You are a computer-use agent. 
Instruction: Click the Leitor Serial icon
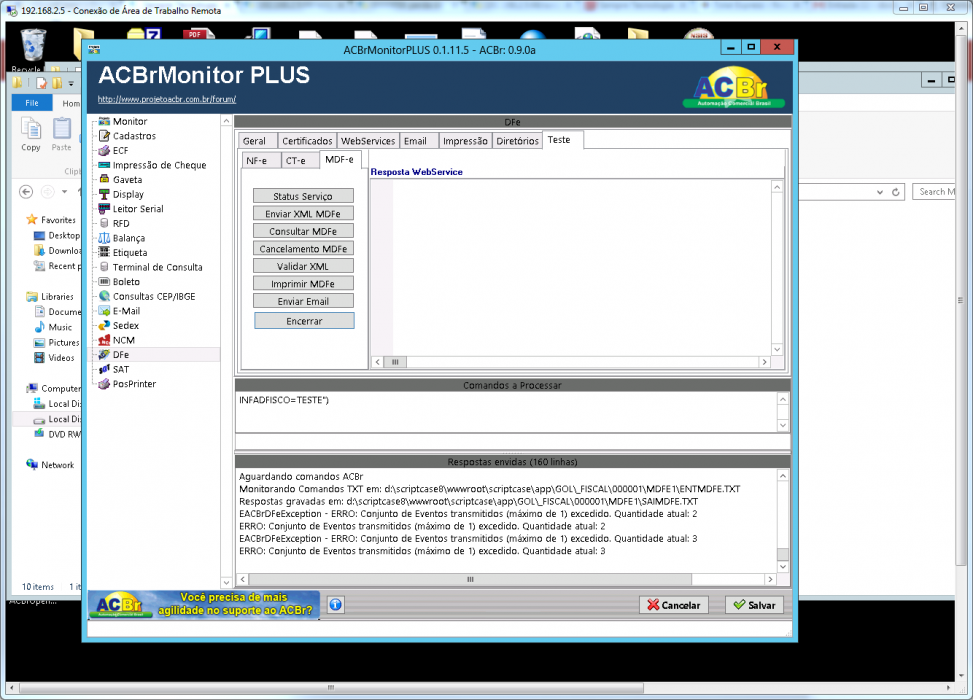(x=104, y=209)
